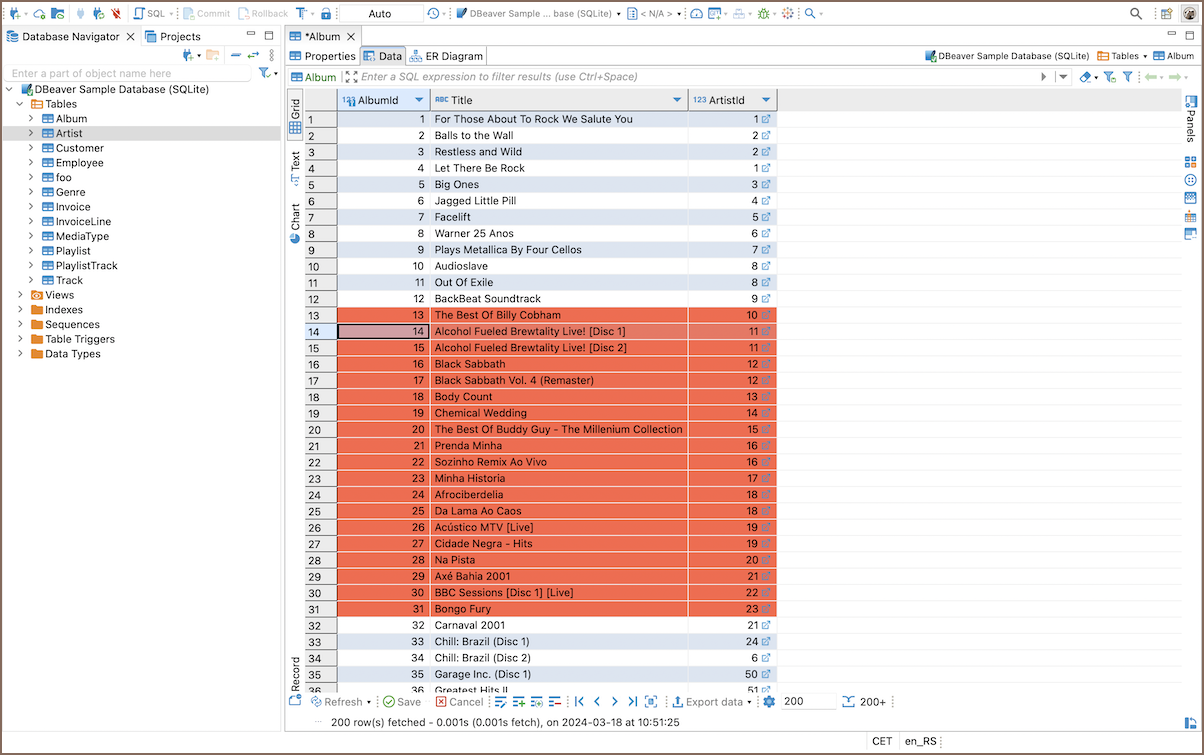1204x755 pixels.
Task: Click the SQL filter expression field
Action: 690,77
